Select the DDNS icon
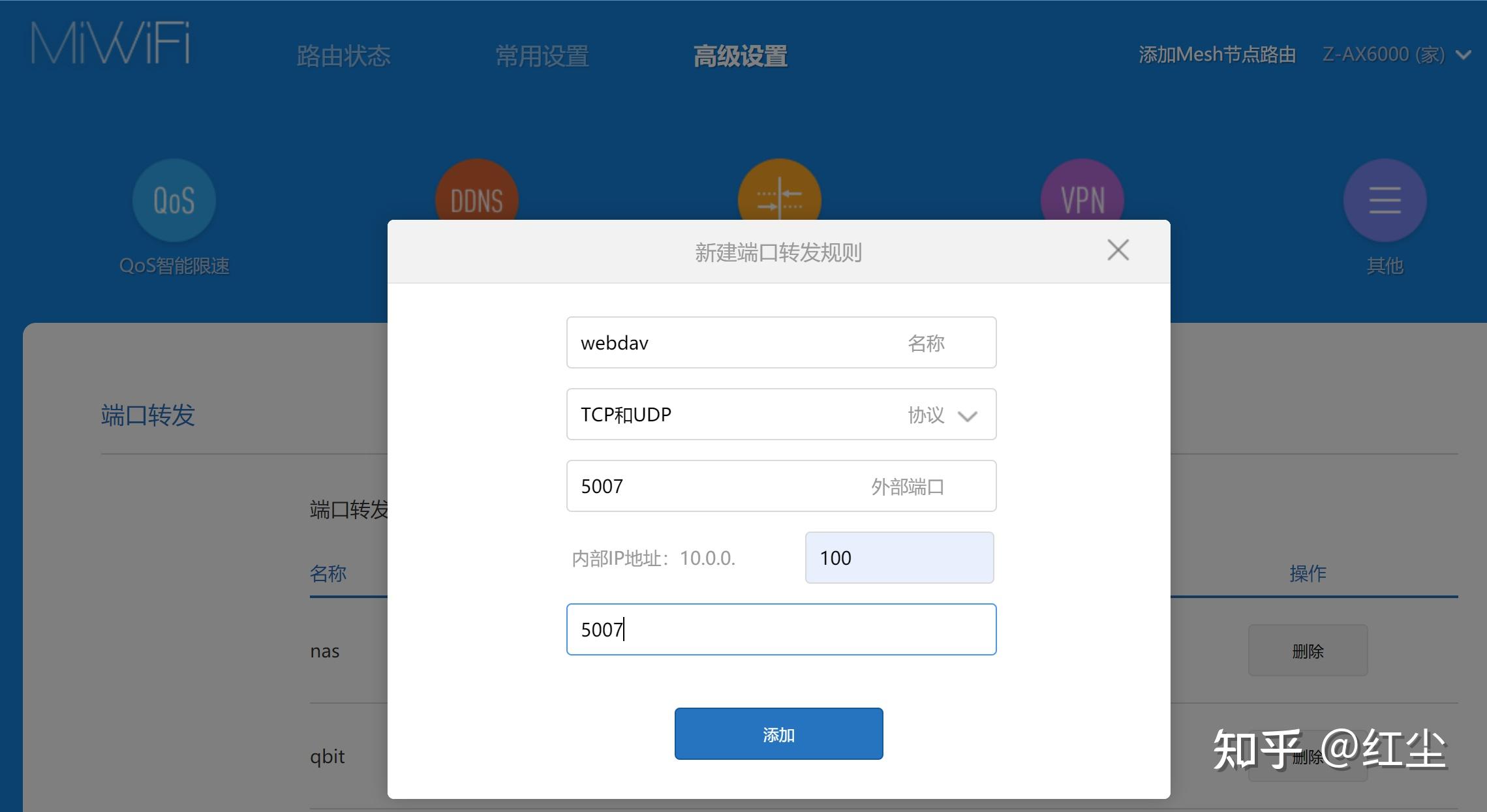The height and width of the screenshot is (812, 1487). click(x=476, y=196)
